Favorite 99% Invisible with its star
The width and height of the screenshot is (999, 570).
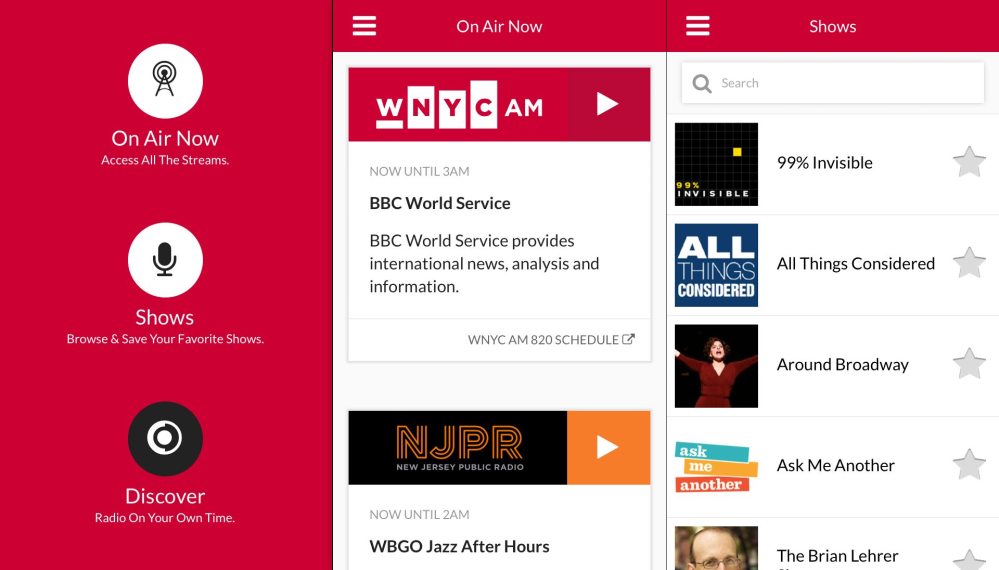click(969, 162)
